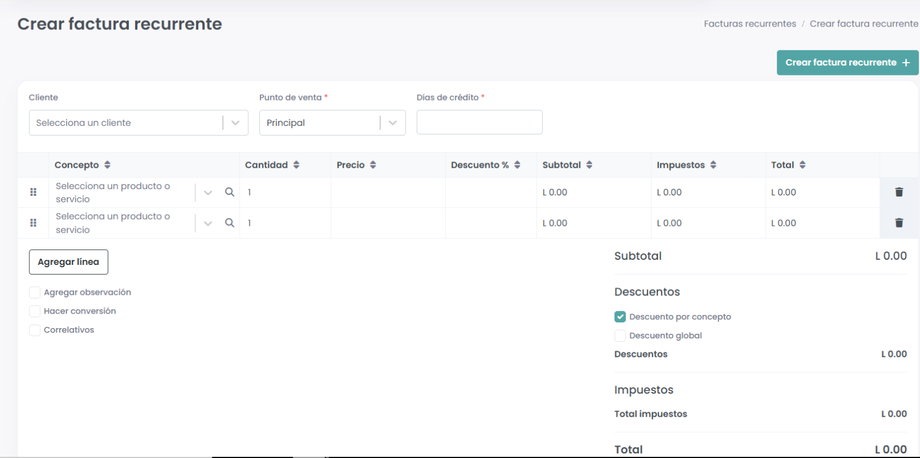The width and height of the screenshot is (920, 458).
Task: Click the Agregar línea button
Action: (x=68, y=262)
